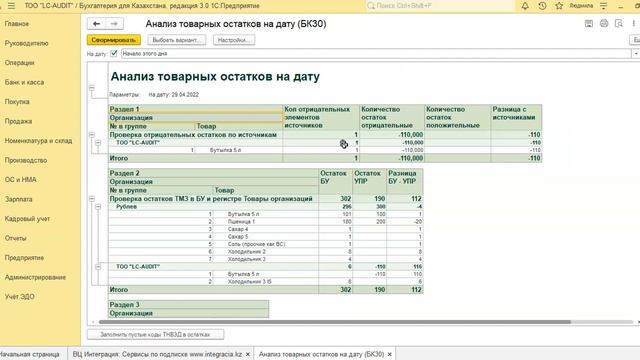Click the 'Начало этого дня' date field
The width and height of the screenshot is (640, 360).
(x=376, y=53)
